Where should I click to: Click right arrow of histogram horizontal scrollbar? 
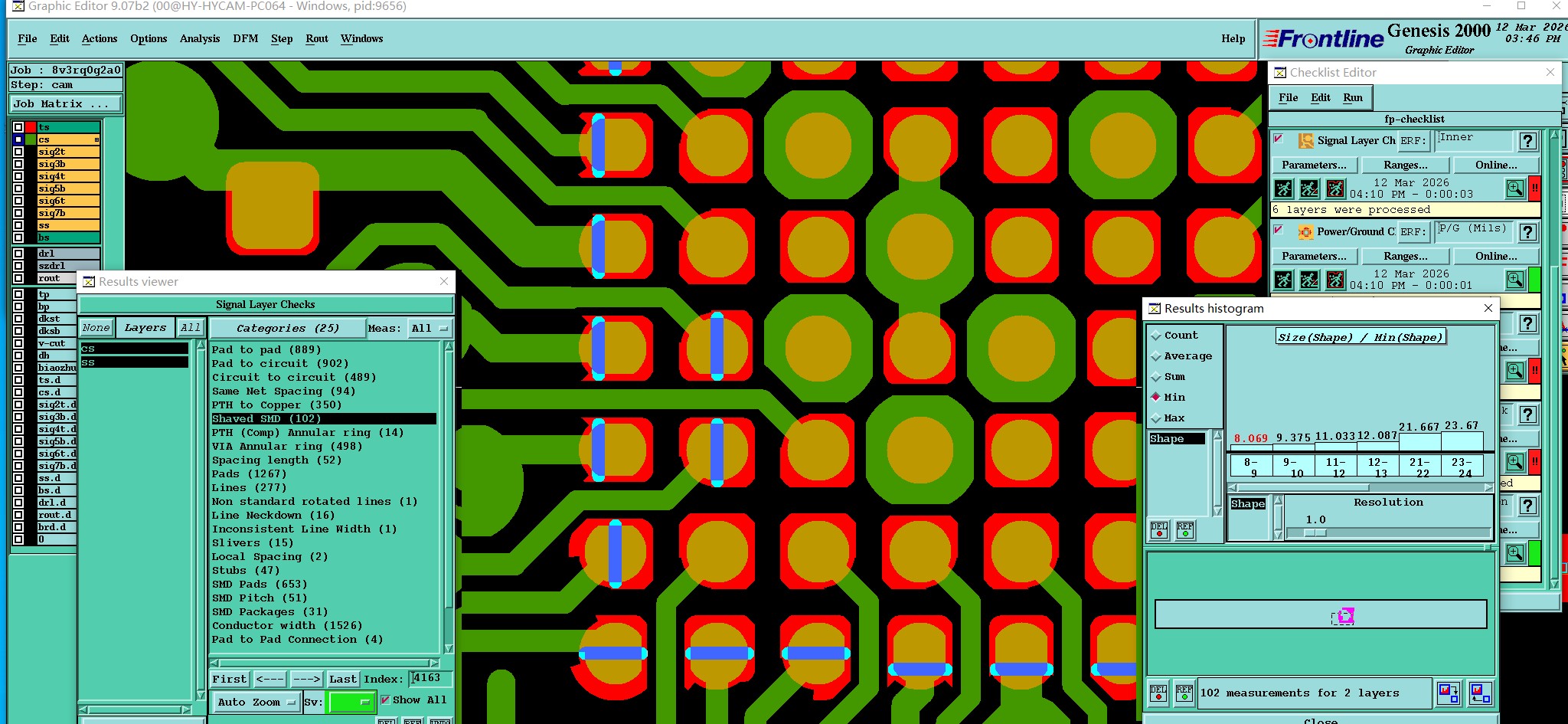(1488, 487)
